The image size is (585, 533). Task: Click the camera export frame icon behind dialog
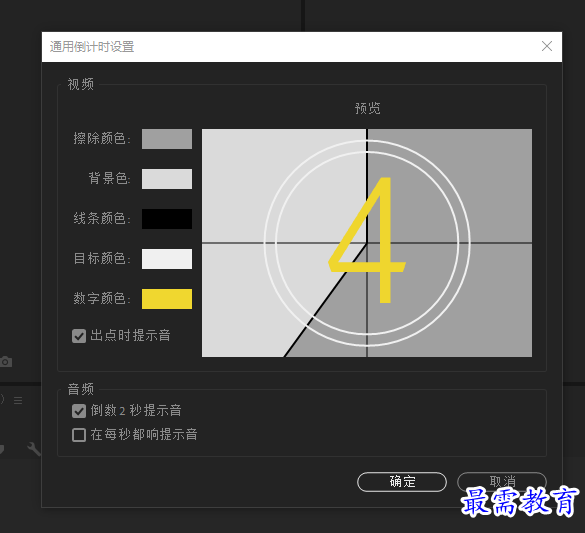6,362
